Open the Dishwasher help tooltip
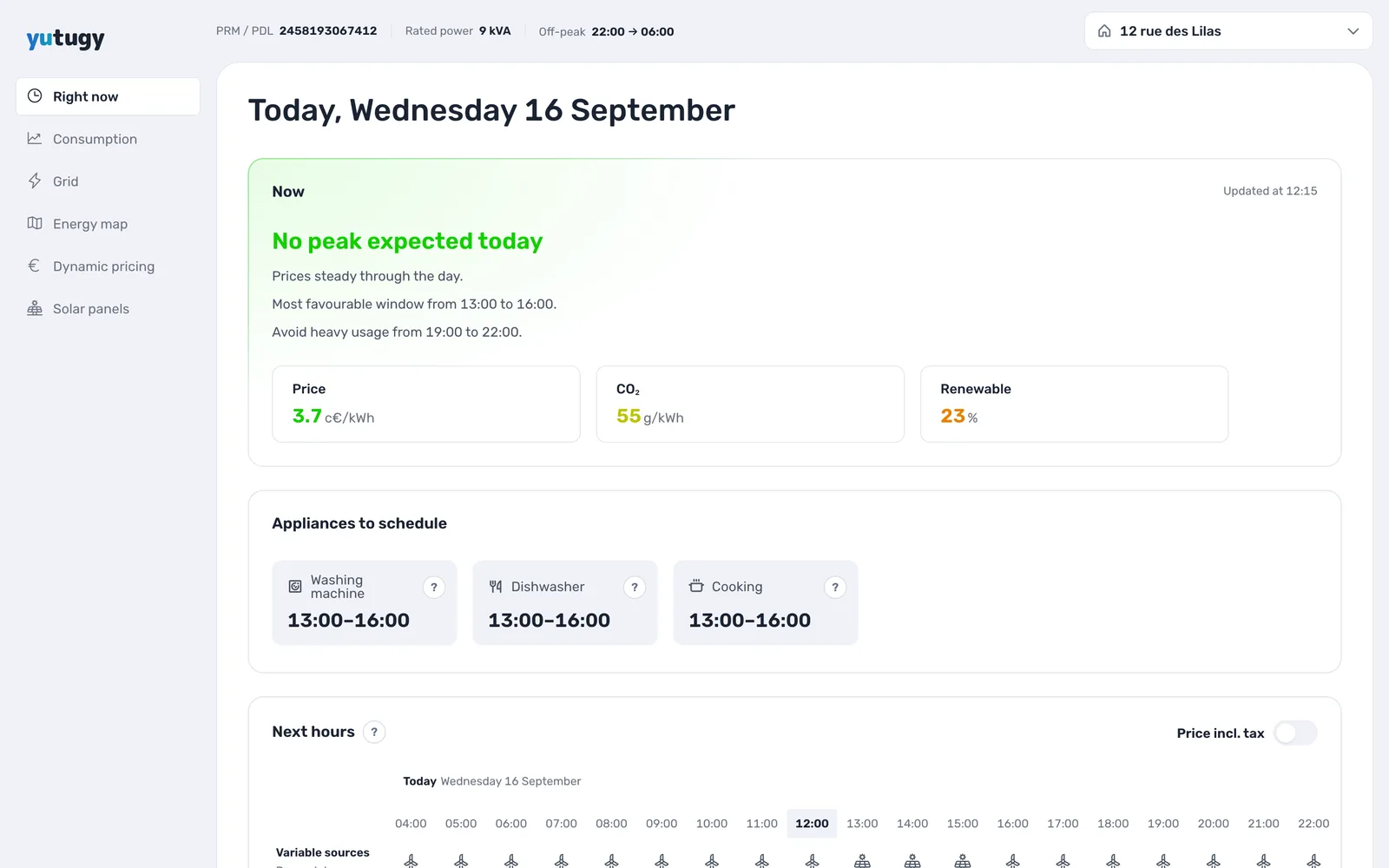This screenshot has width=1389, height=868. point(635,588)
